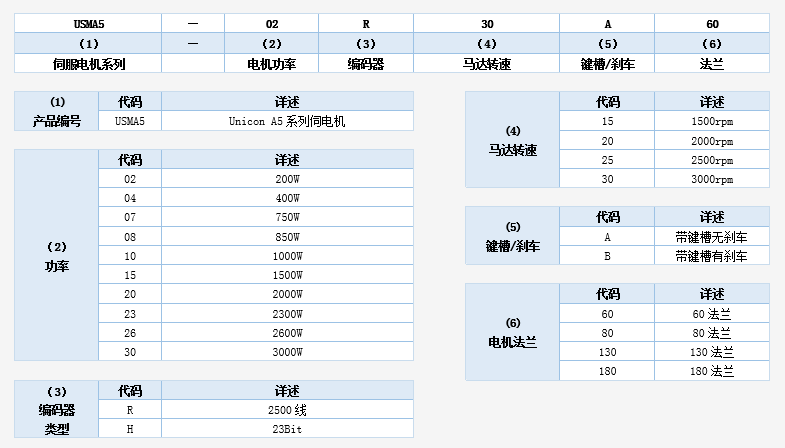This screenshot has height=448, width=785.
Task: Select the 电机功率 label cell
Action: click(272, 63)
